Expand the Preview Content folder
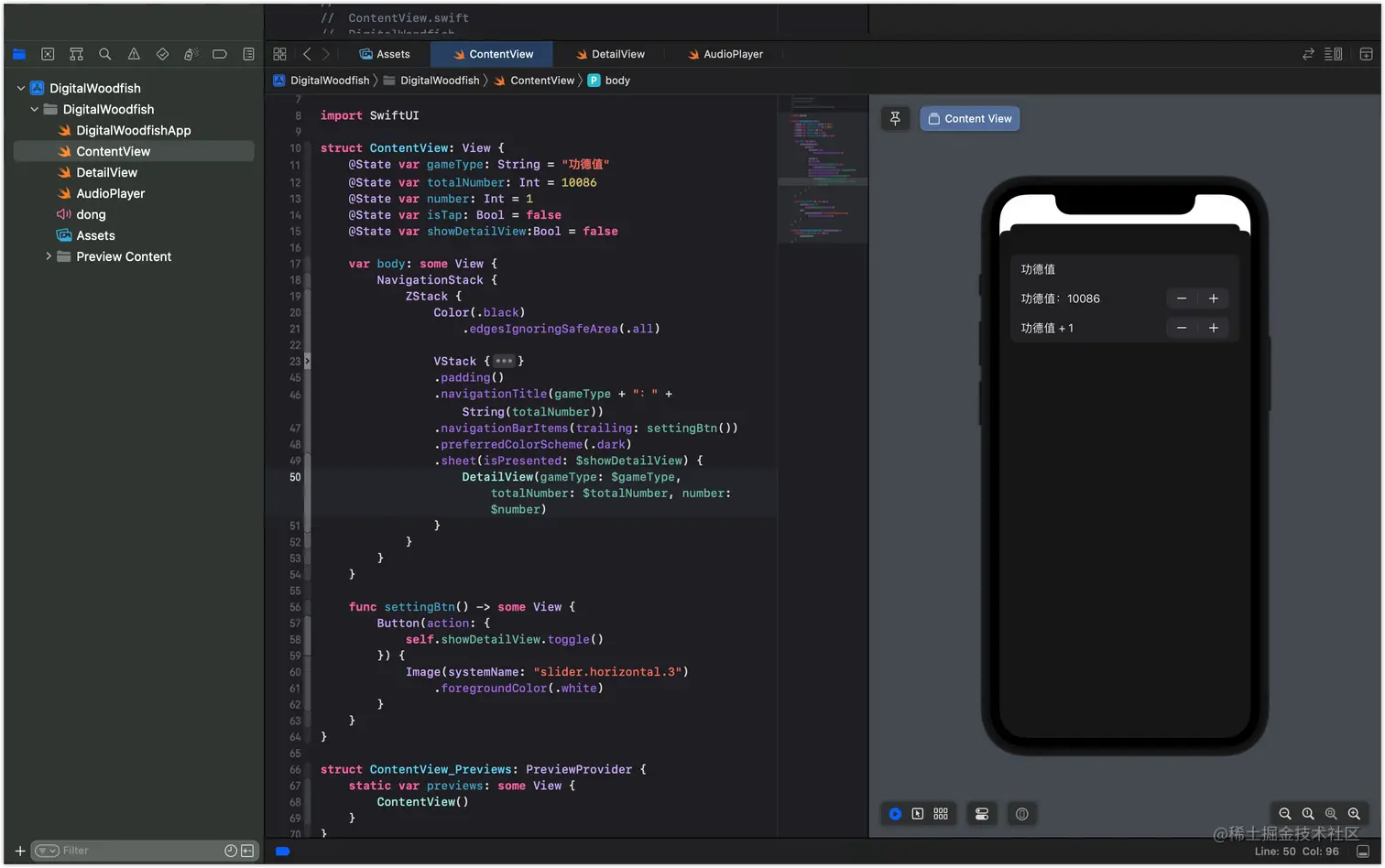 coord(49,256)
